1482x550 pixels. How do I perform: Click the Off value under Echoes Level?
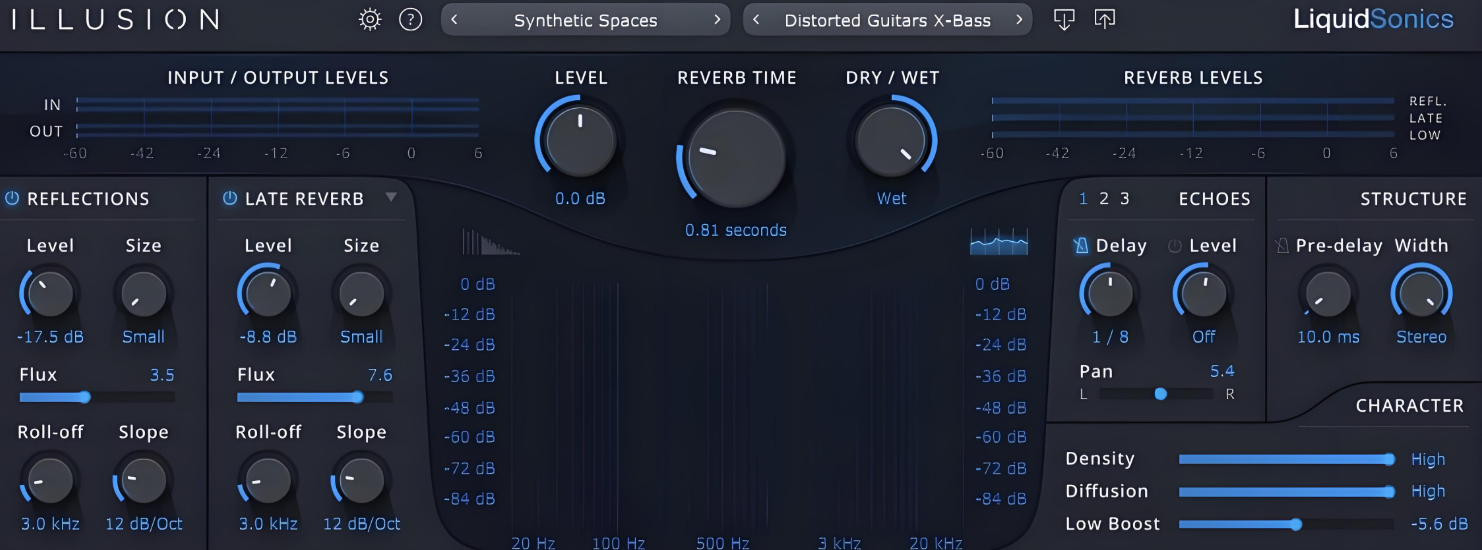click(x=1204, y=337)
